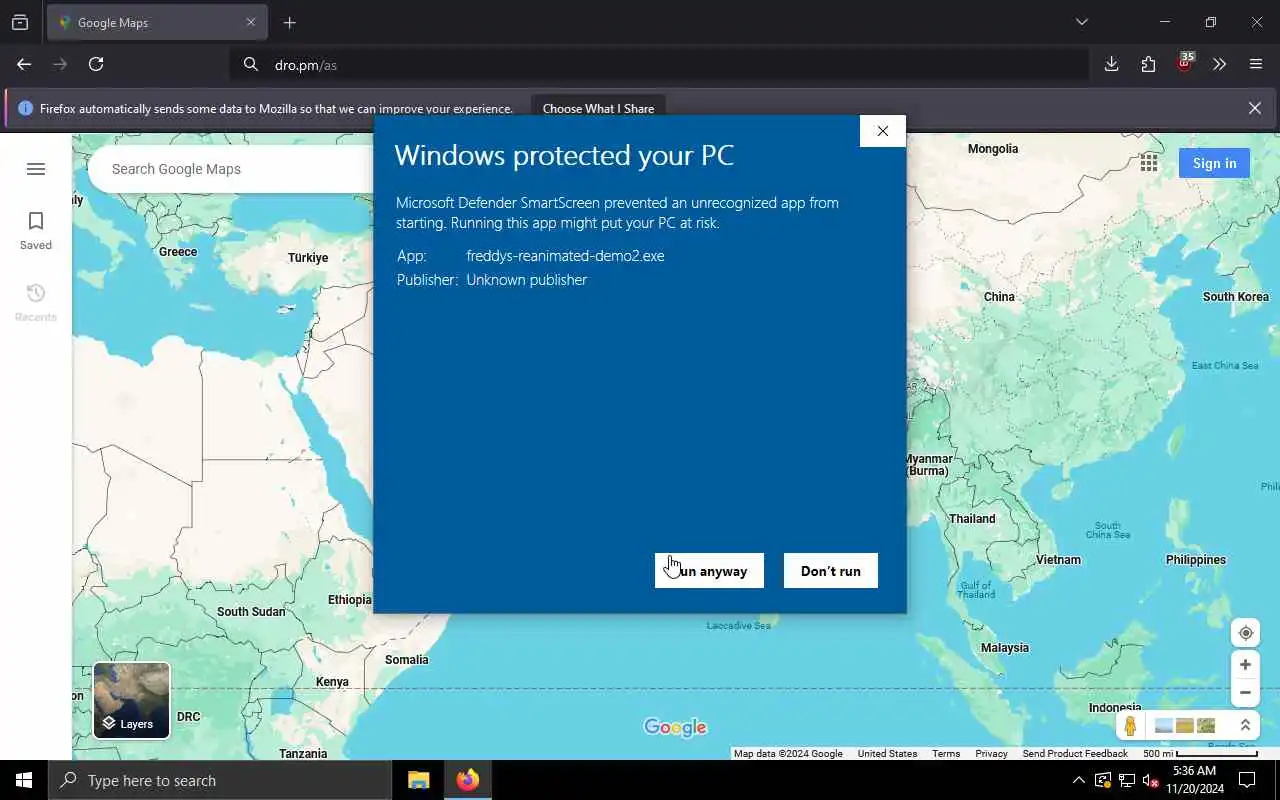This screenshot has width=1280, height=800.
Task: Click Greece label on map
Action: coord(178,252)
